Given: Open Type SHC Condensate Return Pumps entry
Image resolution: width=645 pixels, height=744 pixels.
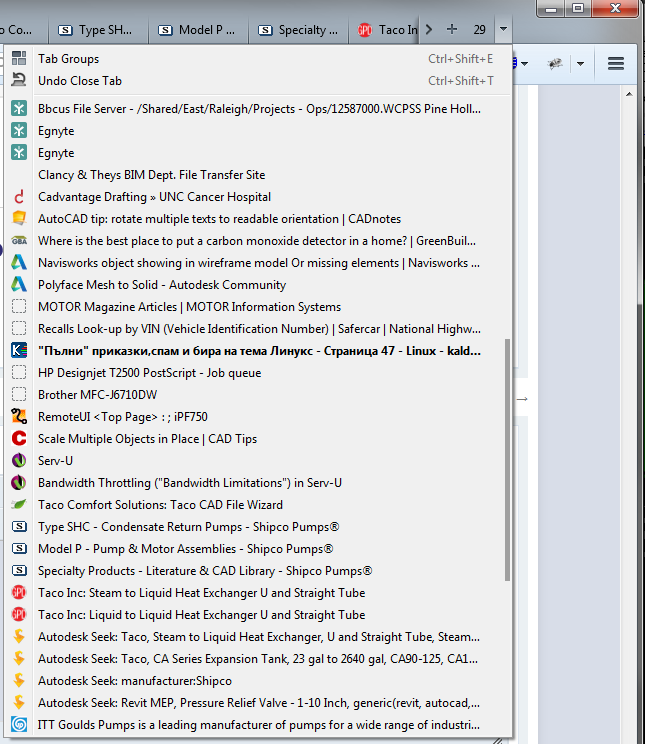Looking at the screenshot, I should pos(258,527).
